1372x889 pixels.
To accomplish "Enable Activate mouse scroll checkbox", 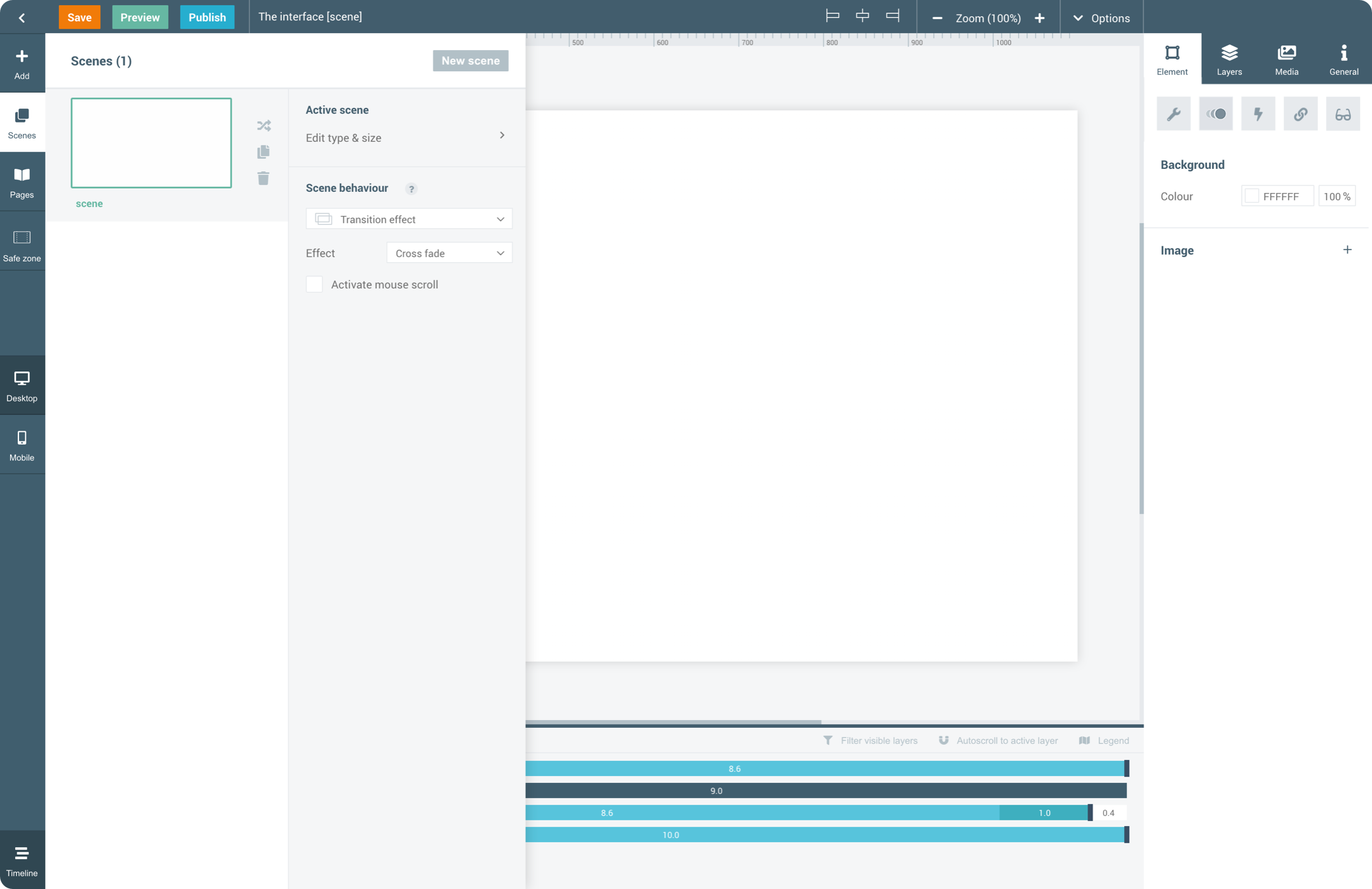I will click(x=314, y=284).
